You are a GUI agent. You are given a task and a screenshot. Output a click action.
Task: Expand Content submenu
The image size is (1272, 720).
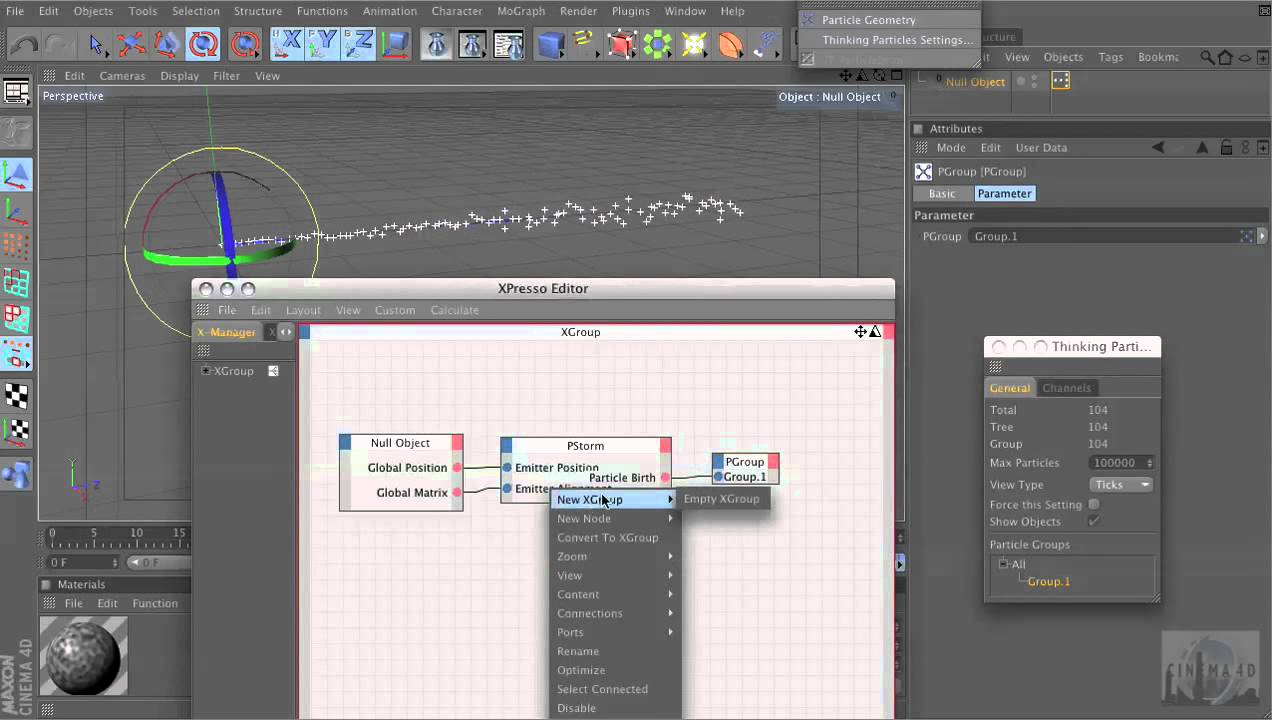616,595
